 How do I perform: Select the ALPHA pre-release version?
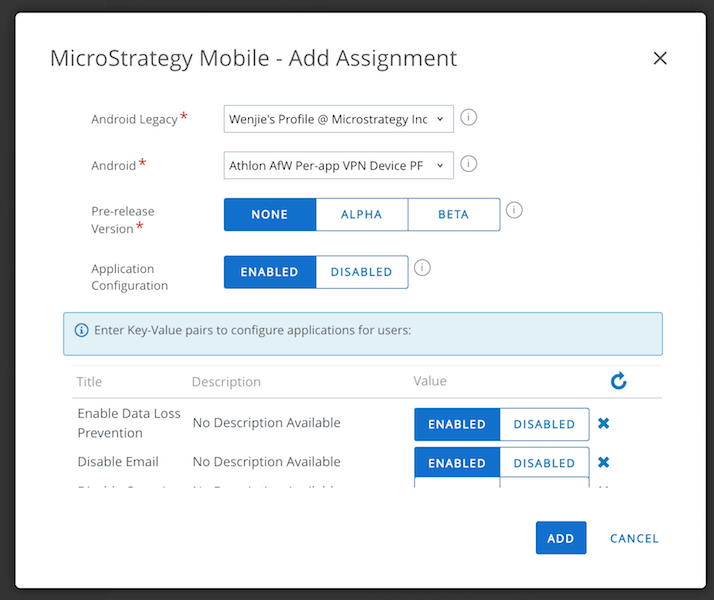[362, 214]
